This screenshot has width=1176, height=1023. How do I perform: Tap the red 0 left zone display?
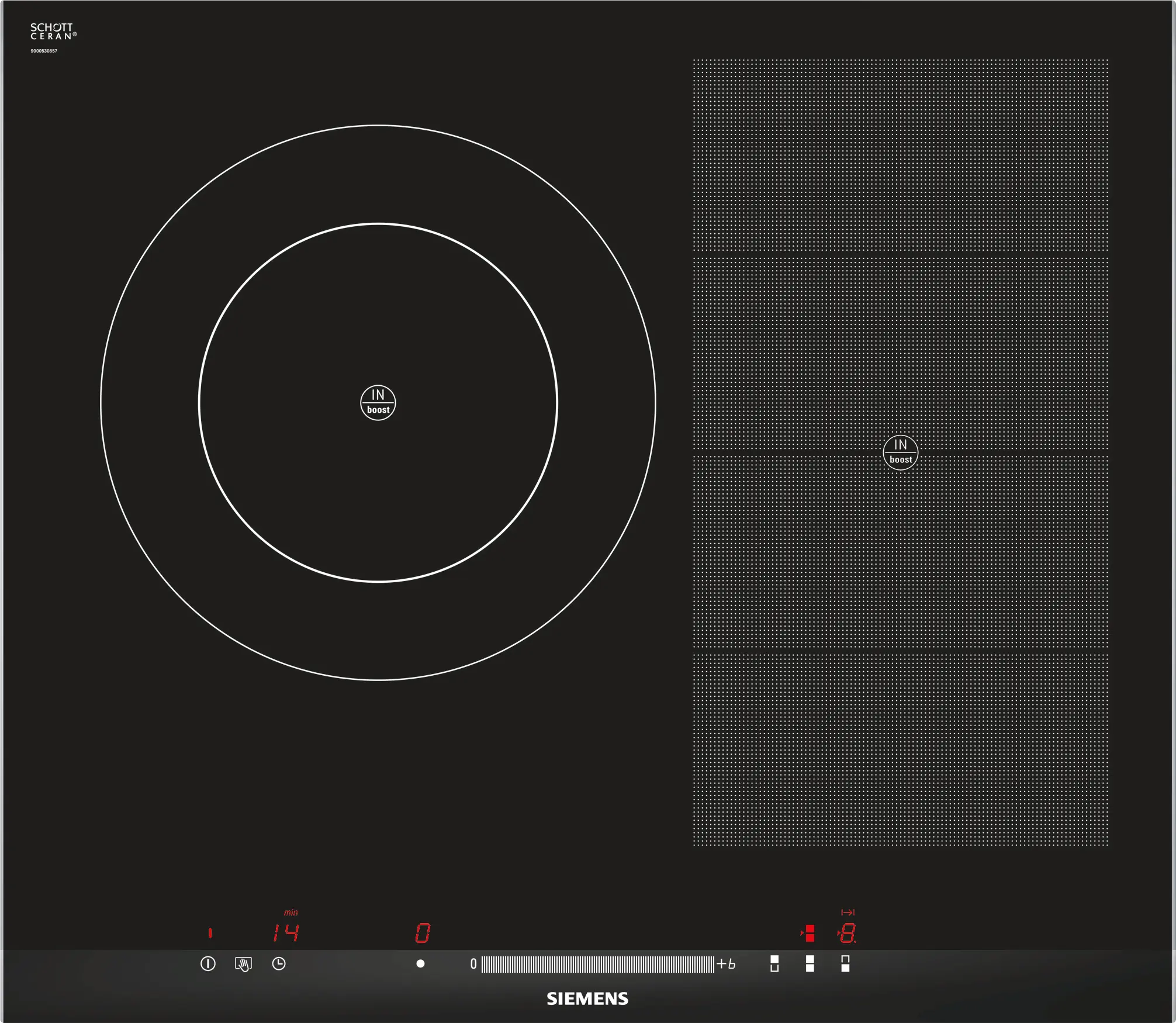(x=423, y=933)
